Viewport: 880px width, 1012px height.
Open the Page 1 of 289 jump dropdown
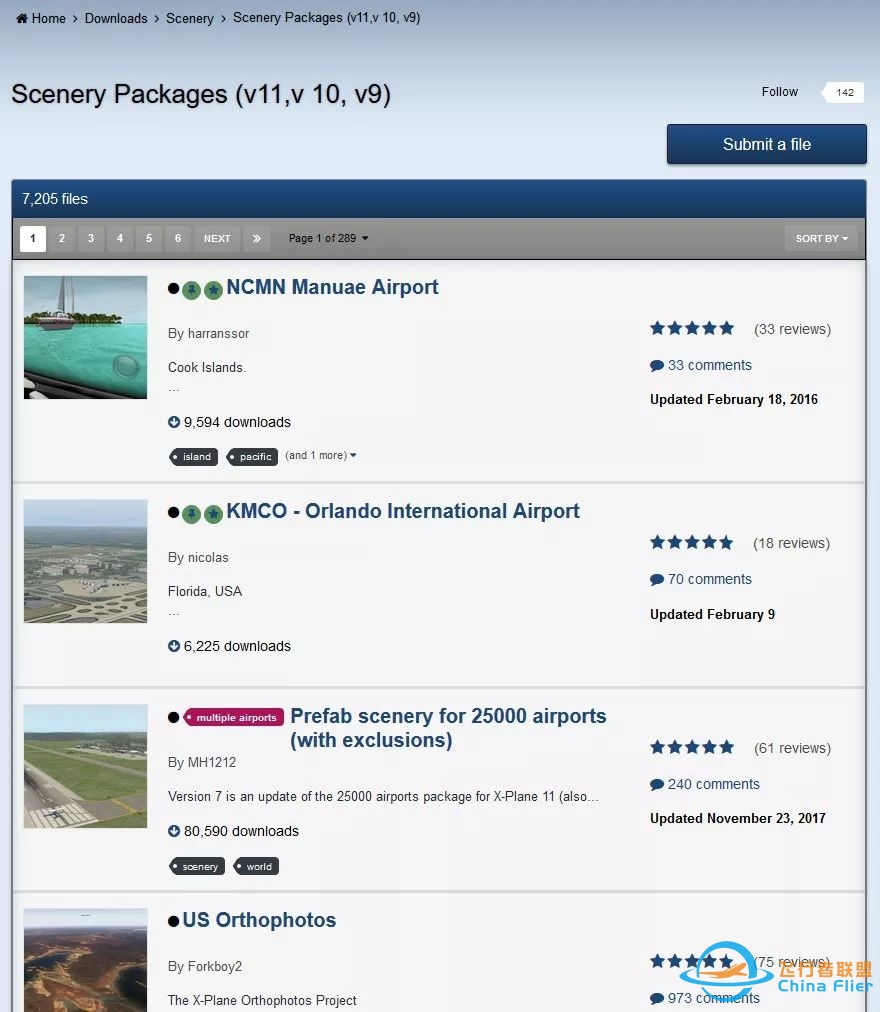click(328, 239)
